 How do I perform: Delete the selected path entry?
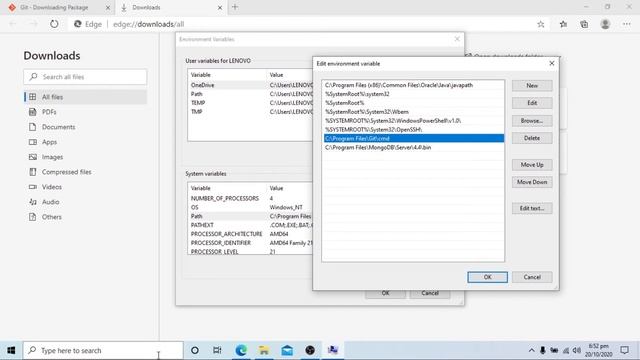(x=532, y=138)
